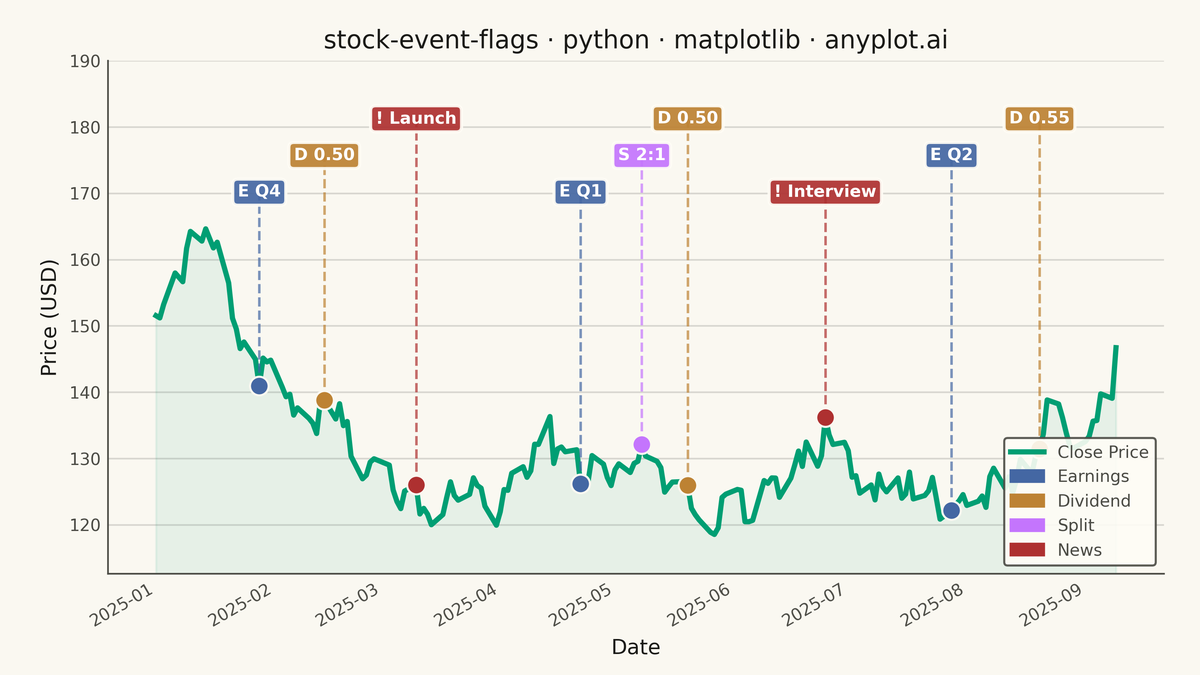Select the purple split marker dot
1200x675 pixels.
click(x=641, y=445)
